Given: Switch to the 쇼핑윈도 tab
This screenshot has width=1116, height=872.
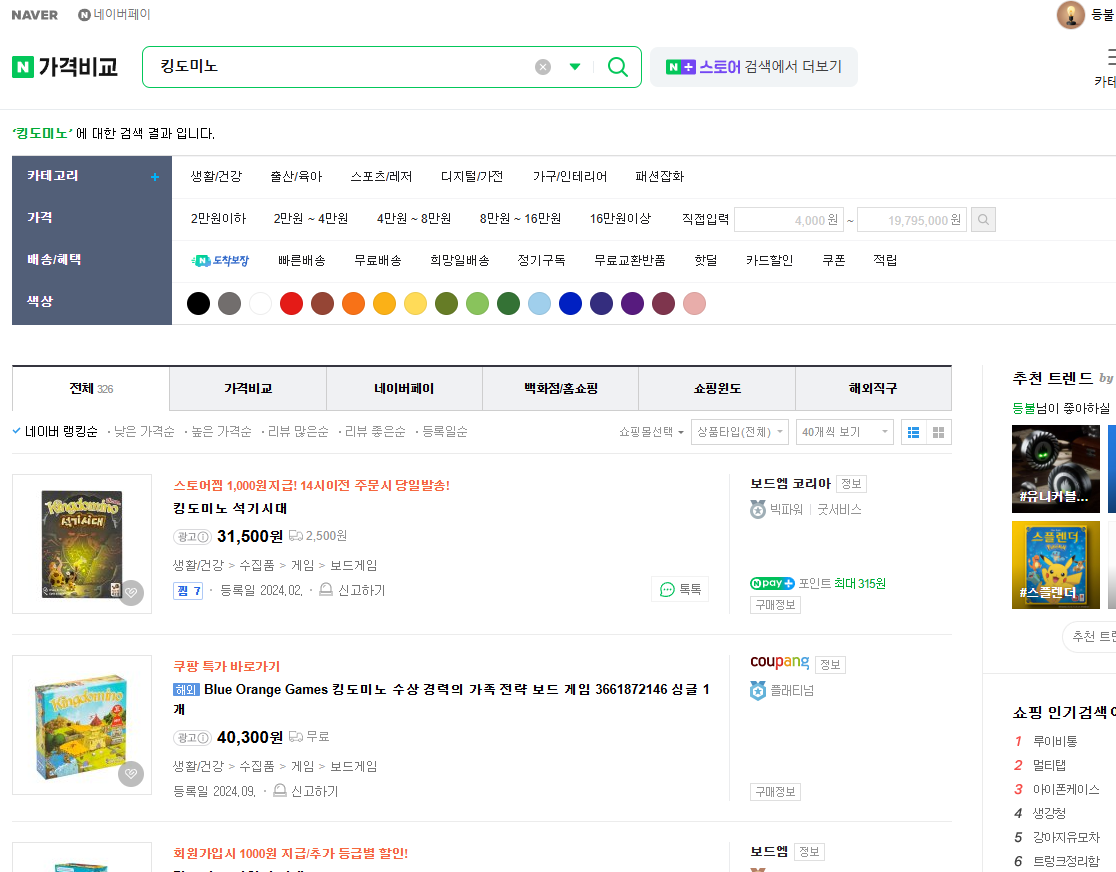Looking at the screenshot, I should [717, 389].
